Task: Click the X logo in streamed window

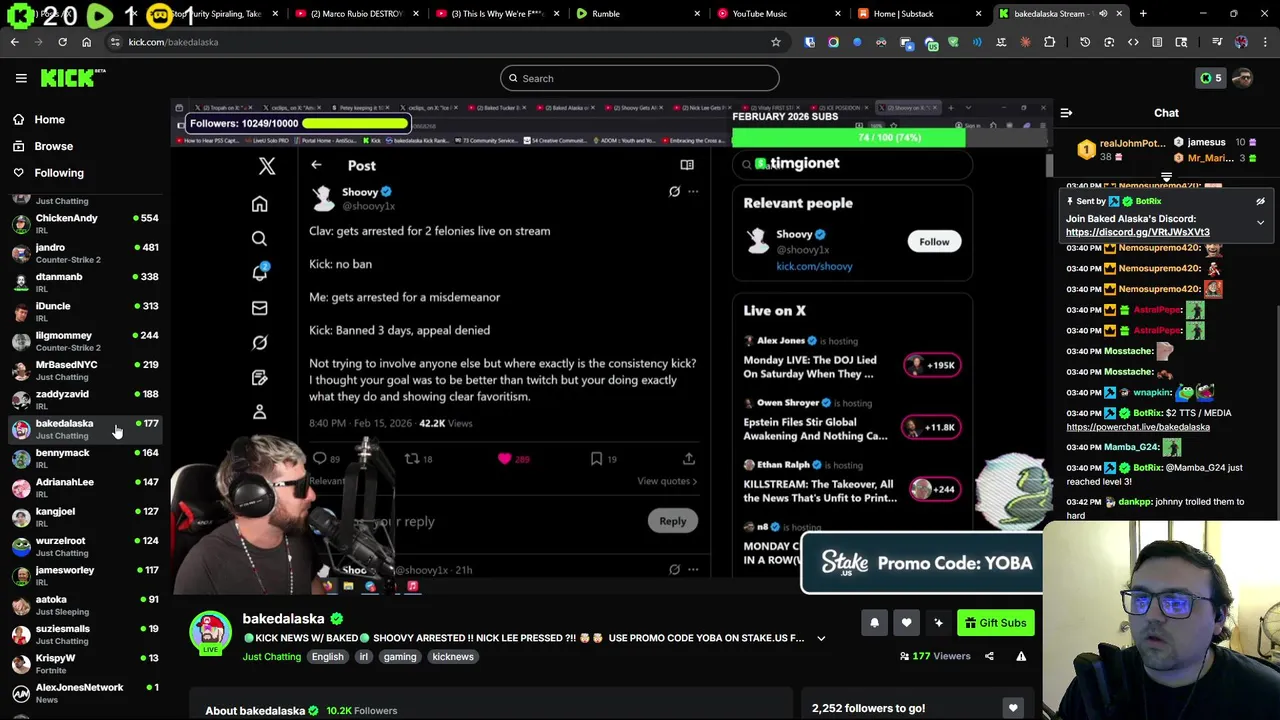Action: tap(267, 166)
